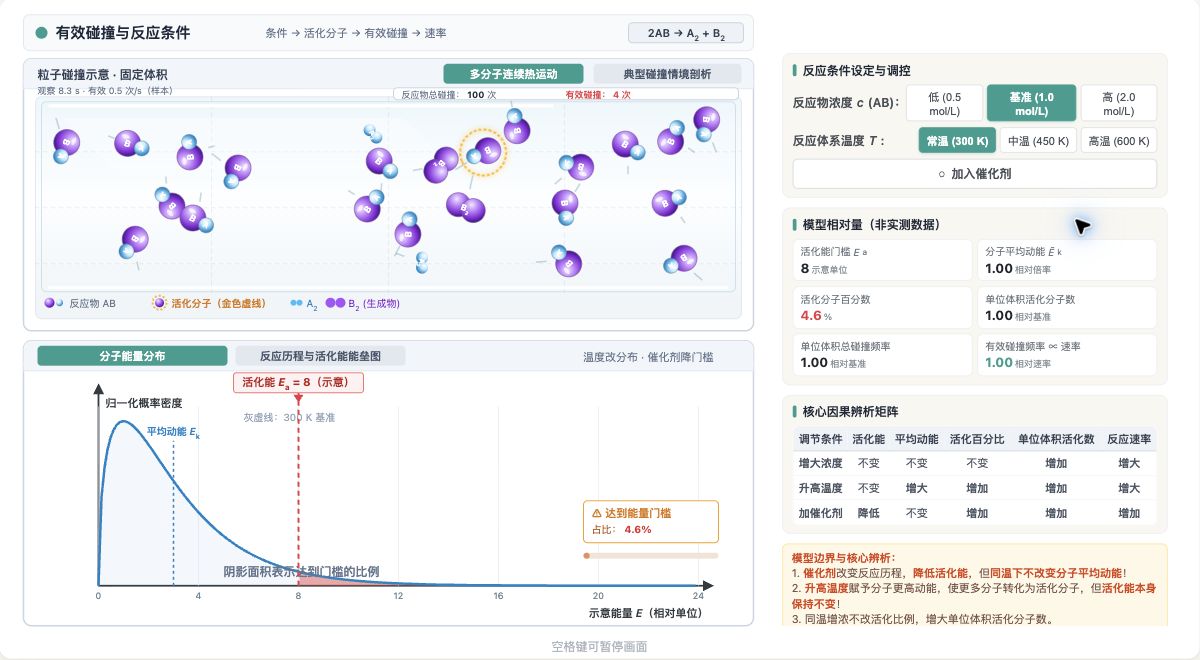Click the warning icon in 达到能量门槛 box
This screenshot has width=1200, height=660.
tap(597, 513)
